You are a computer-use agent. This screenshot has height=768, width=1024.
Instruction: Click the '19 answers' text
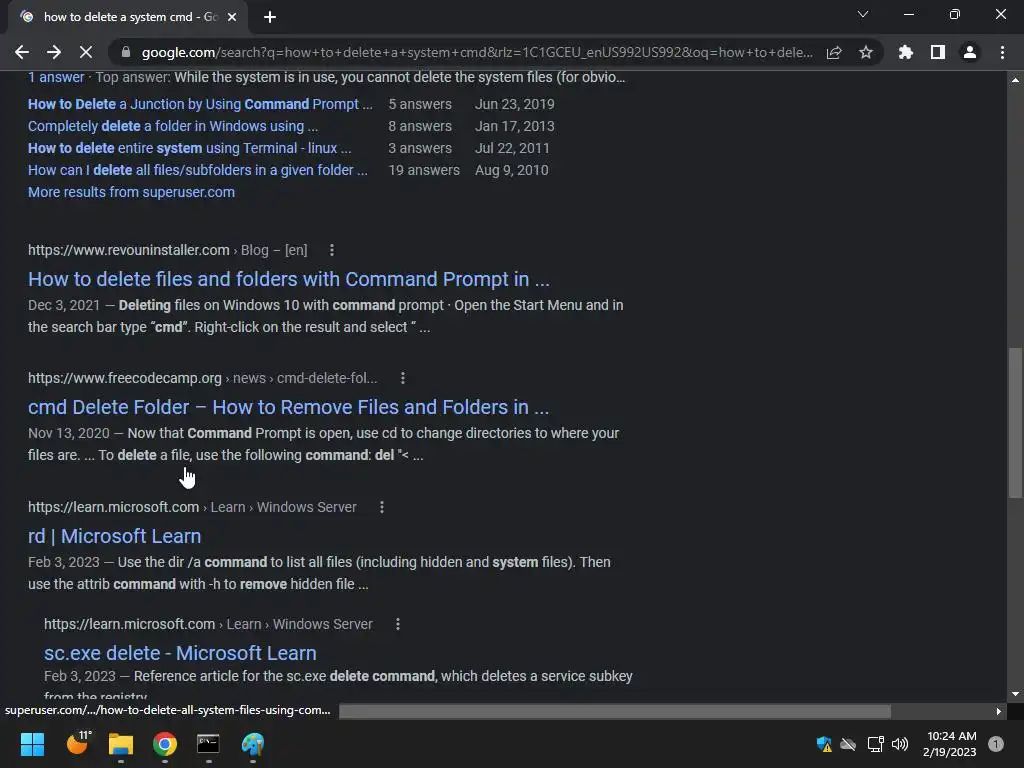click(424, 170)
